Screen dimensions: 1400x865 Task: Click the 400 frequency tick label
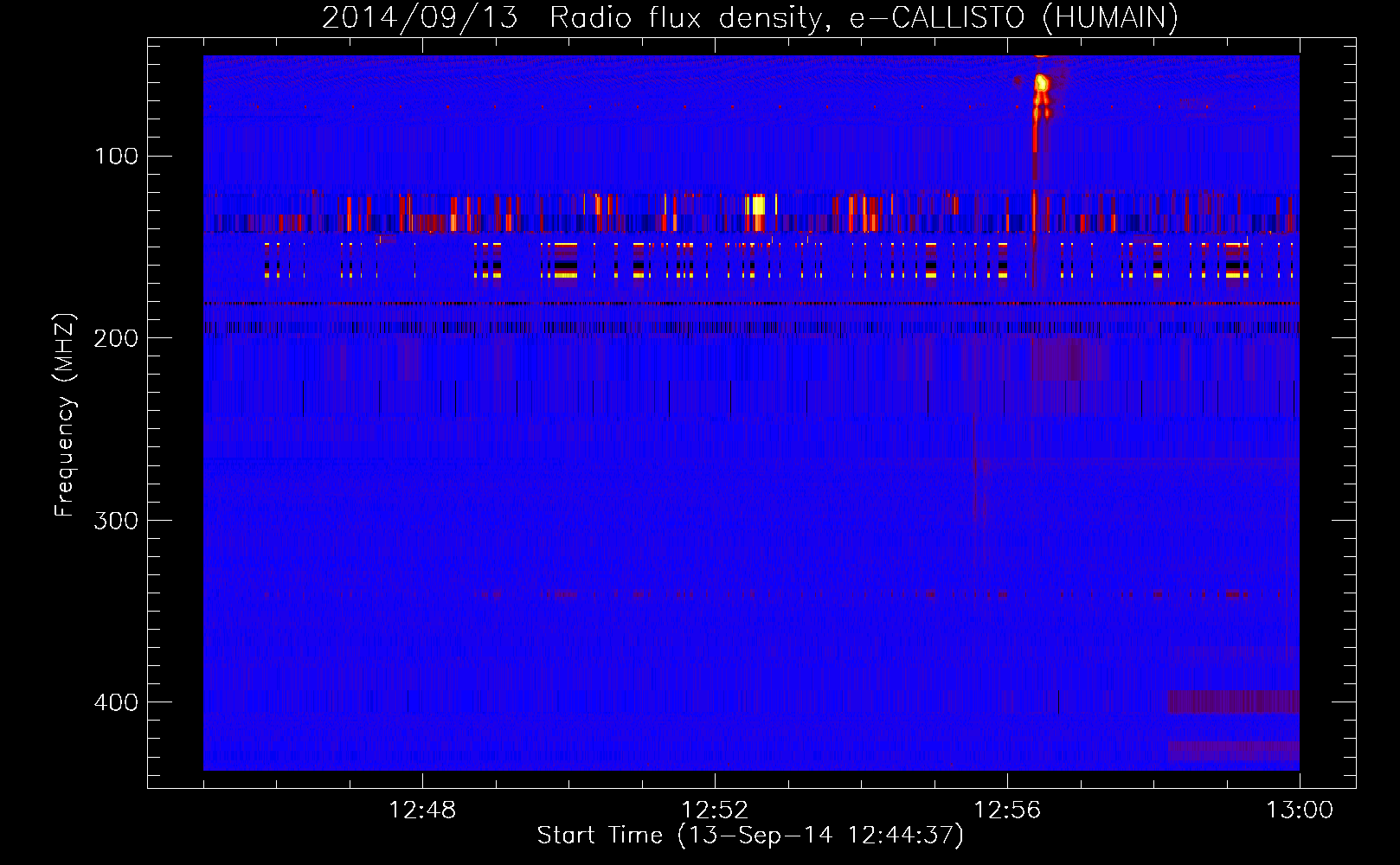coord(117,702)
